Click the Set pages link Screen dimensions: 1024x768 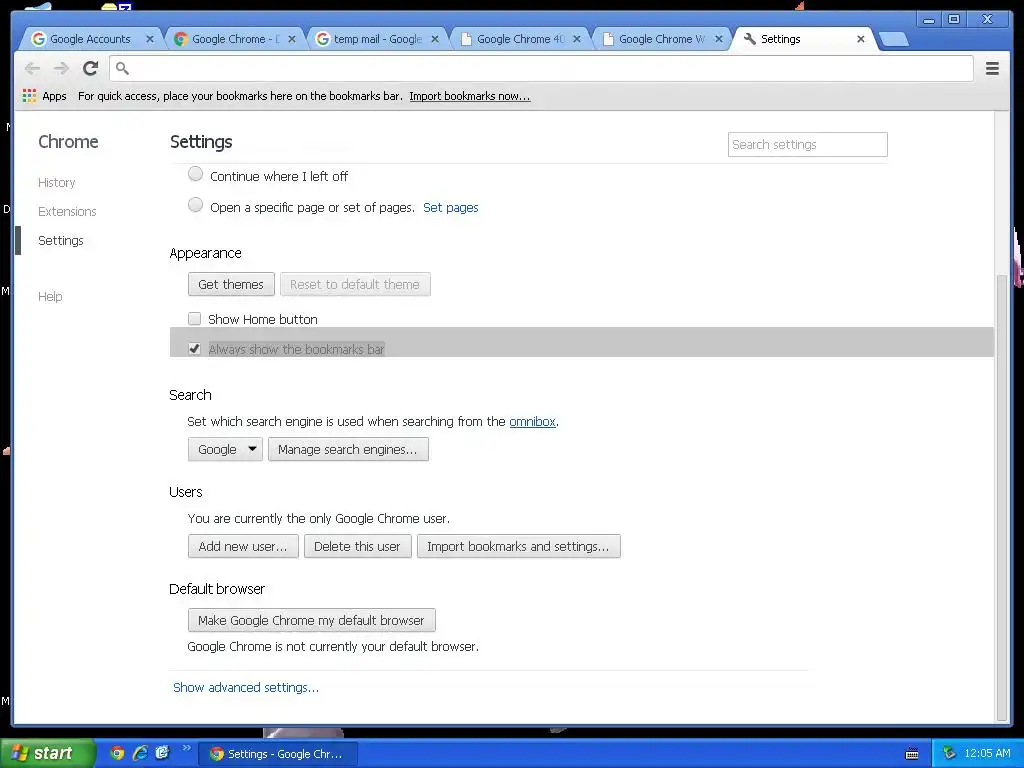[x=451, y=208]
